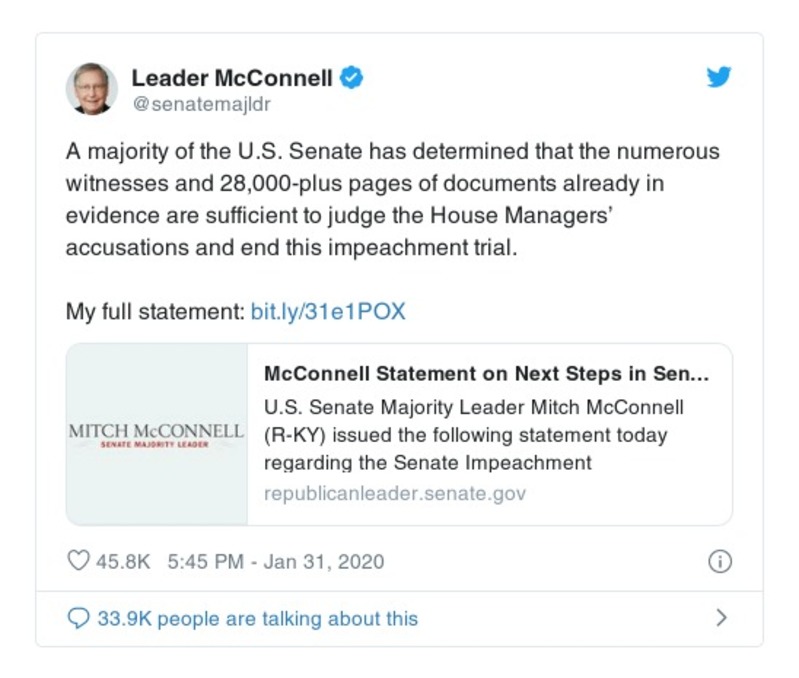This screenshot has width=799, height=678.
Task: Open the "McConnell Statement on Next Steps" card title
Action: [486, 374]
